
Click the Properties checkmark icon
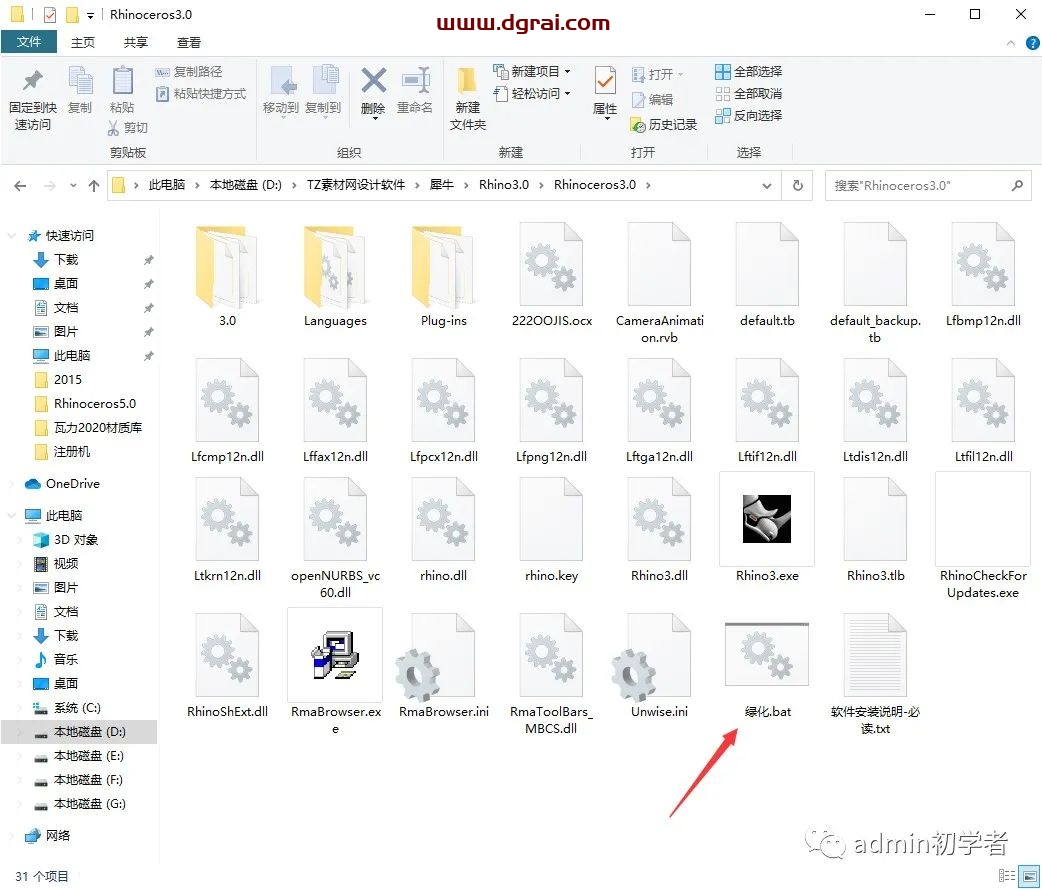605,81
